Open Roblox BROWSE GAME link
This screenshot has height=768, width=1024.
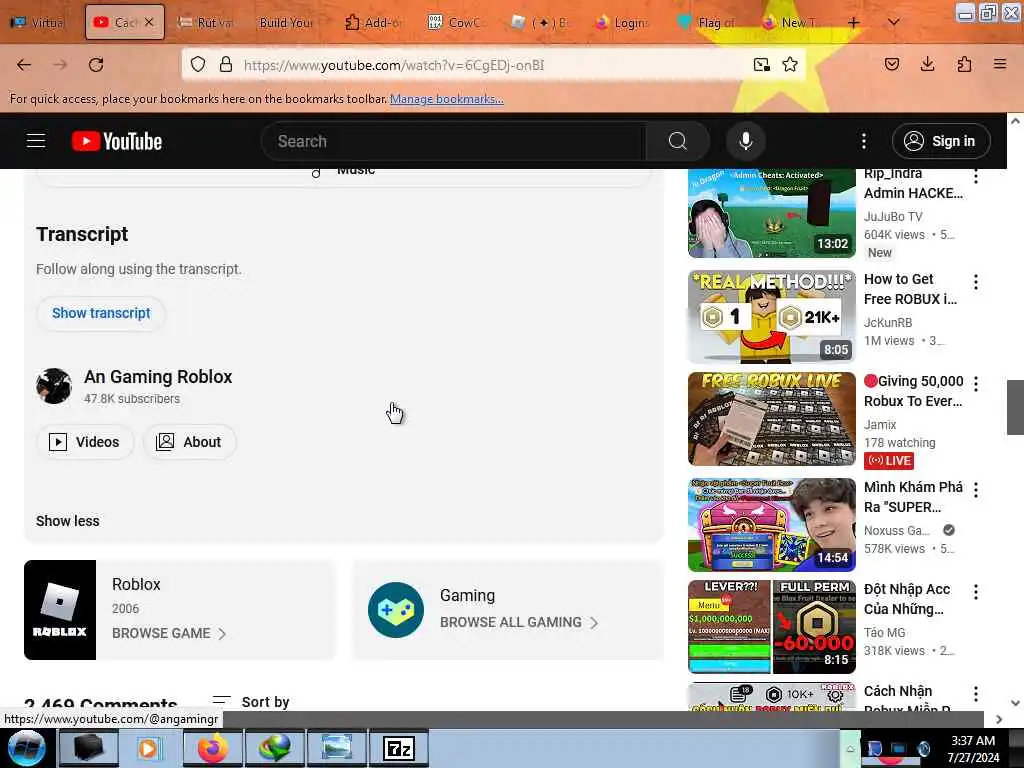click(x=168, y=633)
